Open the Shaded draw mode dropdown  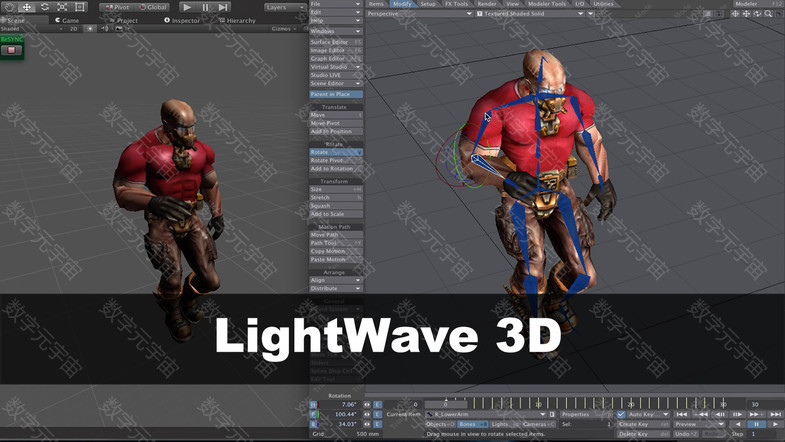(31, 29)
